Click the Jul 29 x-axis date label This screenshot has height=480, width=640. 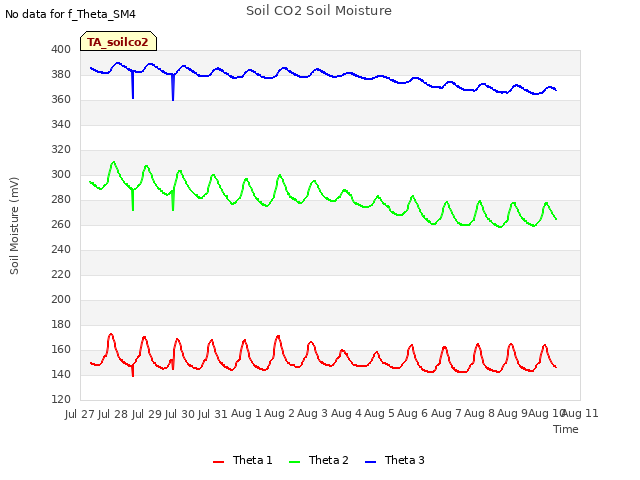[146, 414]
